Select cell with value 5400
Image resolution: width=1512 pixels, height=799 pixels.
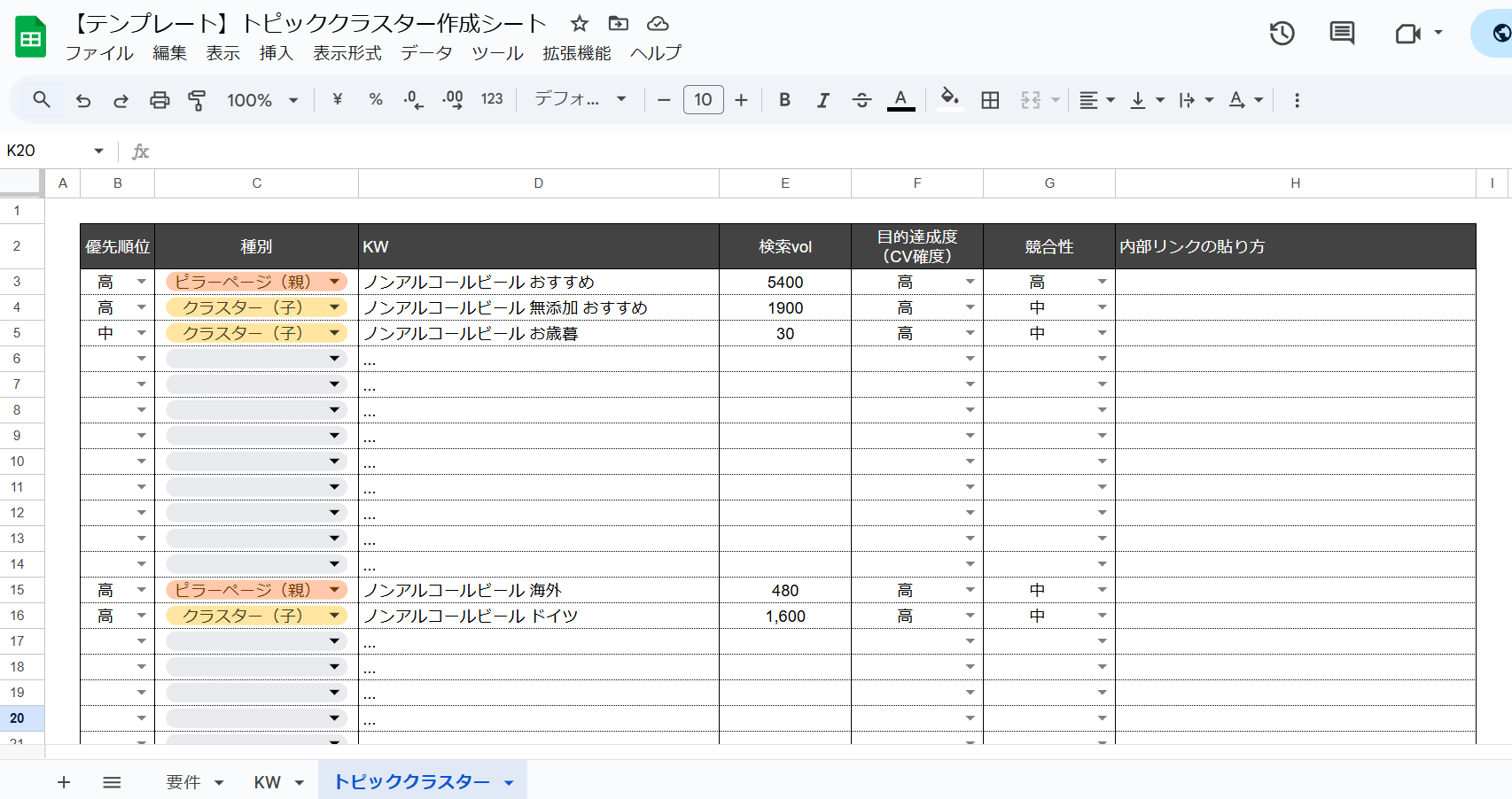coord(785,282)
